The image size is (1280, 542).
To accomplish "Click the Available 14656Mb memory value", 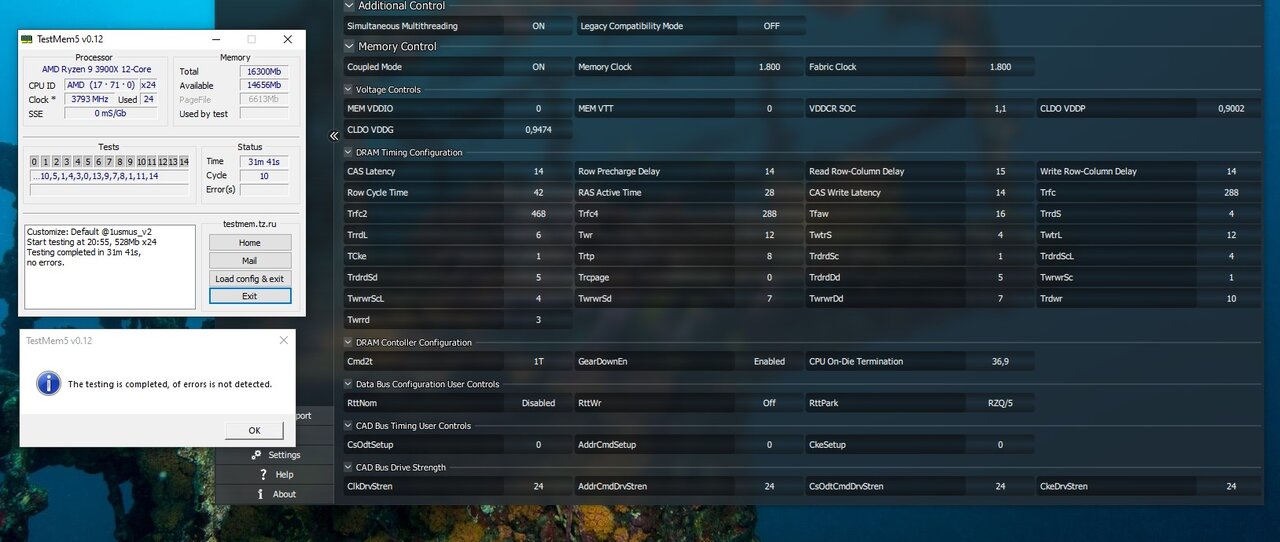I will click(x=264, y=86).
